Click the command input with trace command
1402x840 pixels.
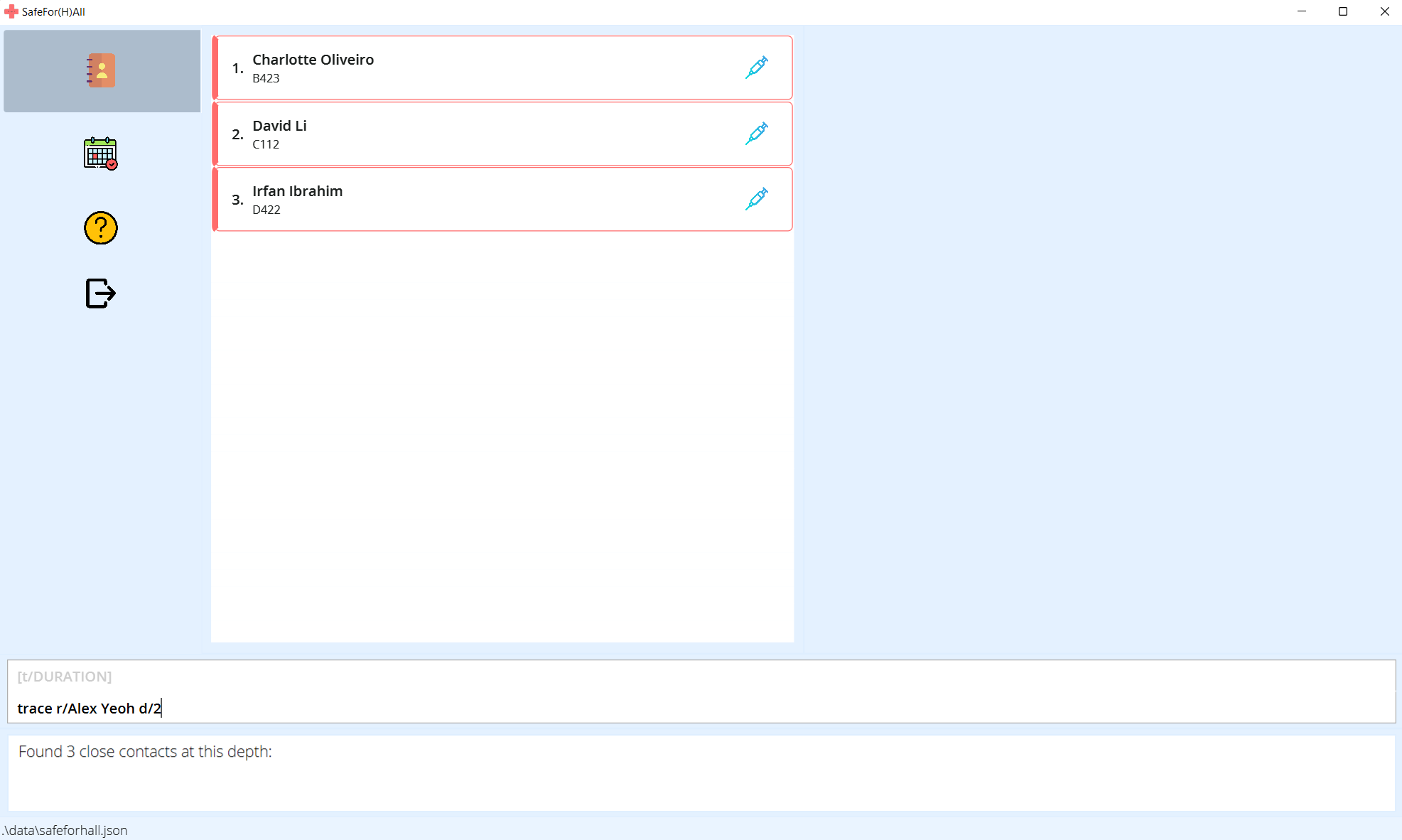pyautogui.click(x=701, y=708)
